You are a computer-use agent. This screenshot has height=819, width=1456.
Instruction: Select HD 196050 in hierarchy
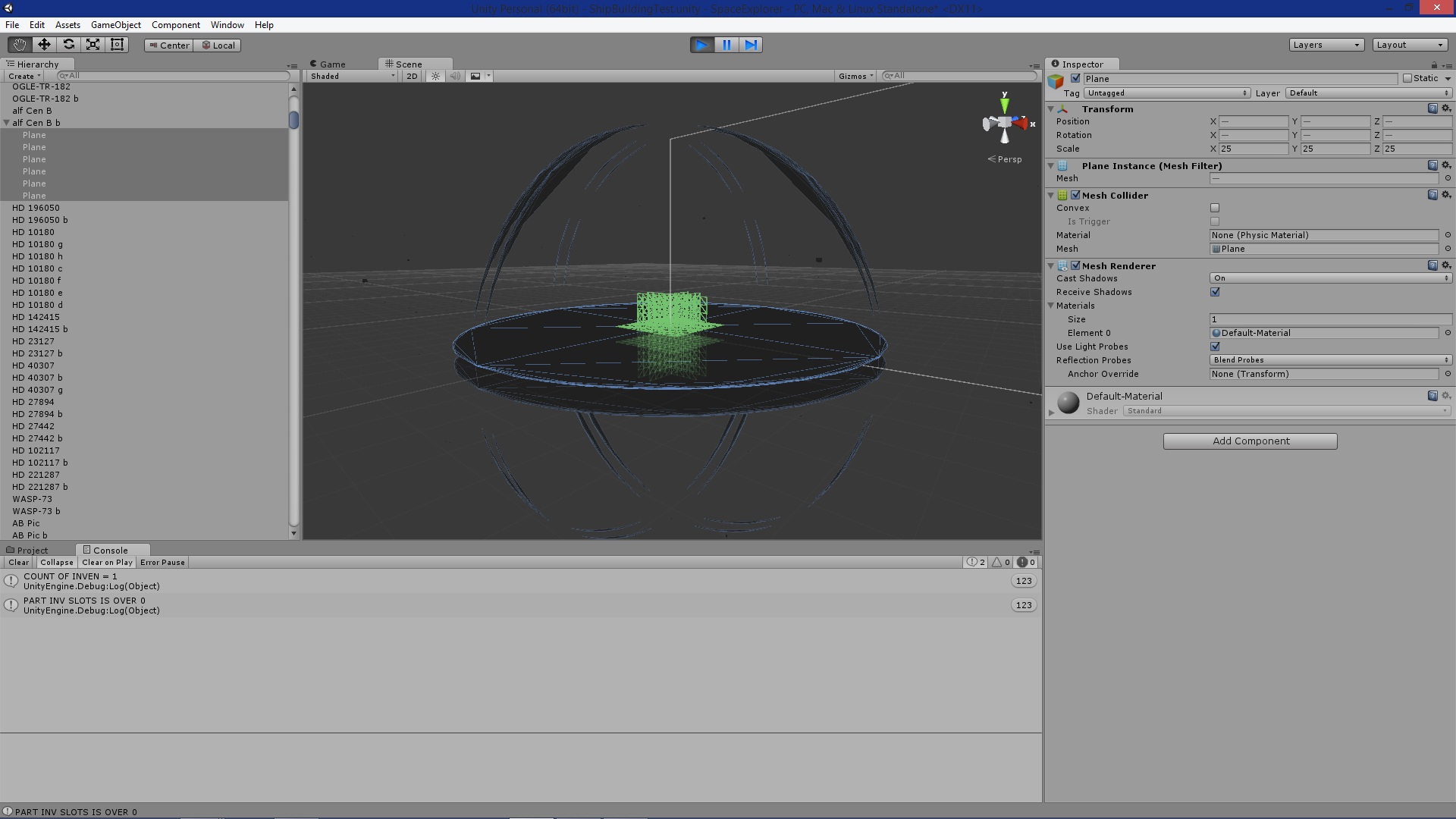pyautogui.click(x=144, y=208)
